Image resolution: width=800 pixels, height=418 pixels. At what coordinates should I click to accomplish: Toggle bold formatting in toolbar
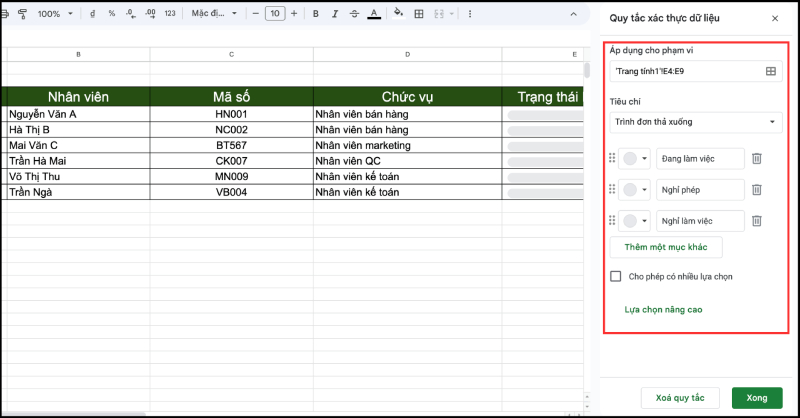pos(315,14)
